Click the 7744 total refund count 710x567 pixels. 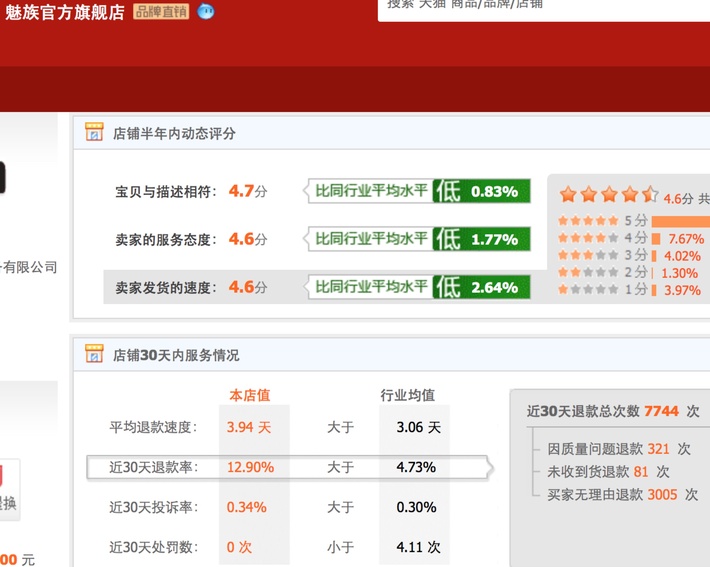[661, 411]
